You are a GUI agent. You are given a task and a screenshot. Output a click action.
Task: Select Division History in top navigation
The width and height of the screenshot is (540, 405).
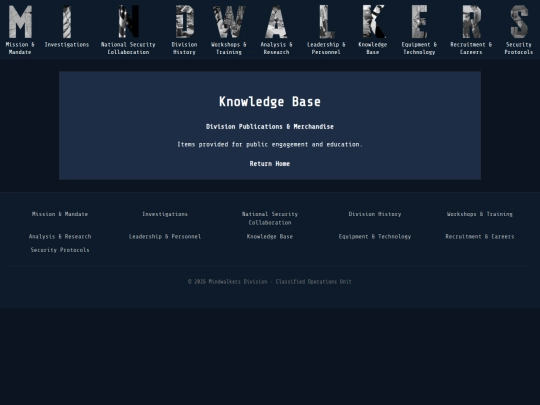click(x=185, y=48)
